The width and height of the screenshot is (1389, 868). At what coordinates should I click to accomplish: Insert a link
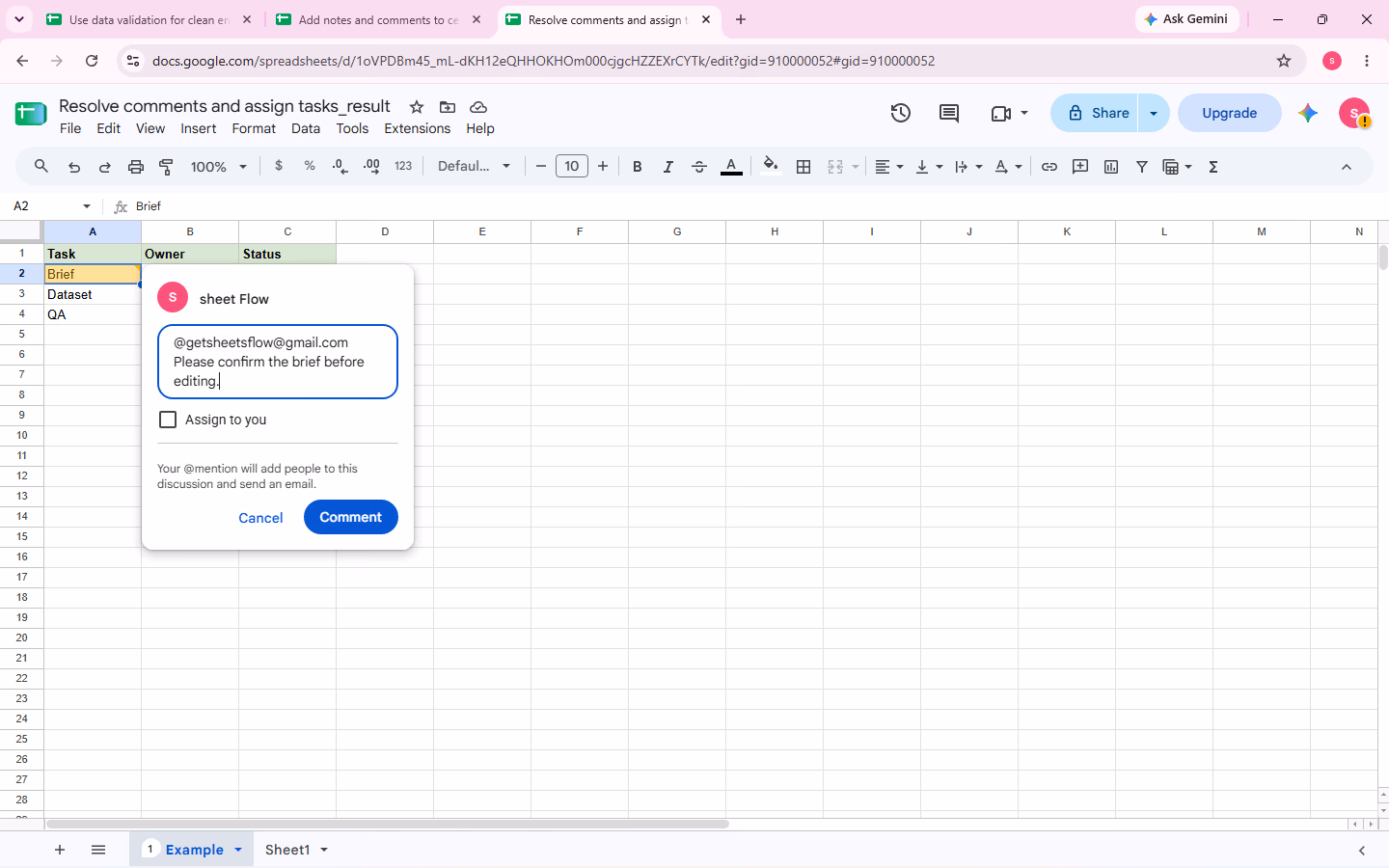tap(1049, 167)
